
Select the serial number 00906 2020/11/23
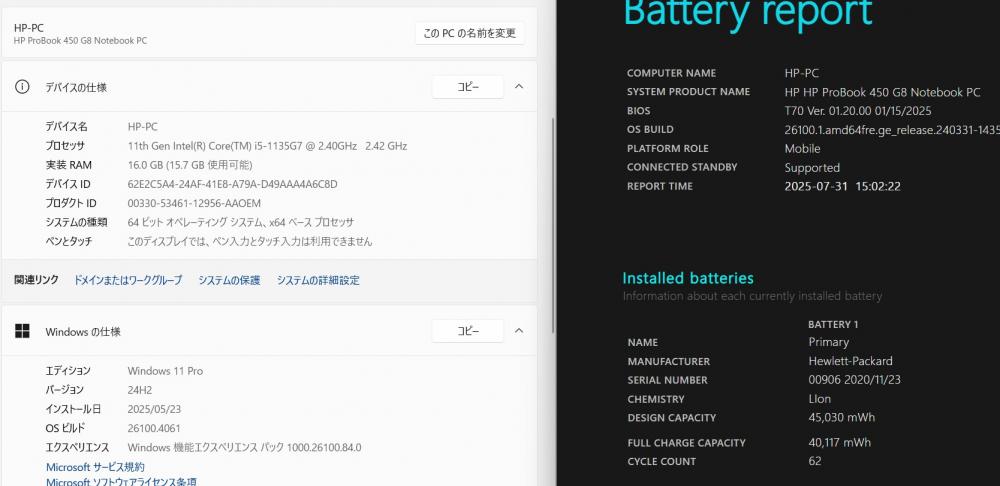(x=854, y=380)
